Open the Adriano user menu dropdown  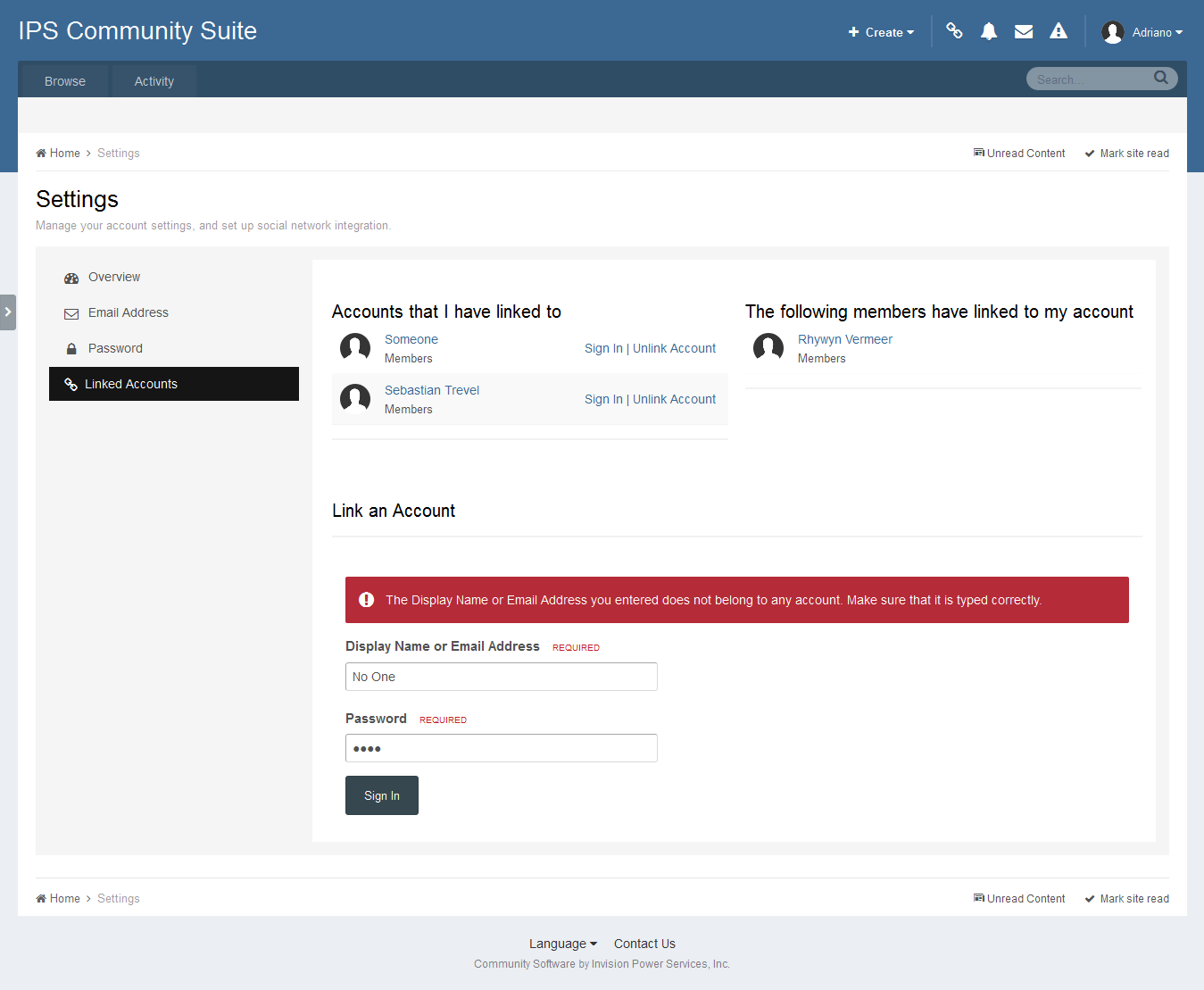1158,32
